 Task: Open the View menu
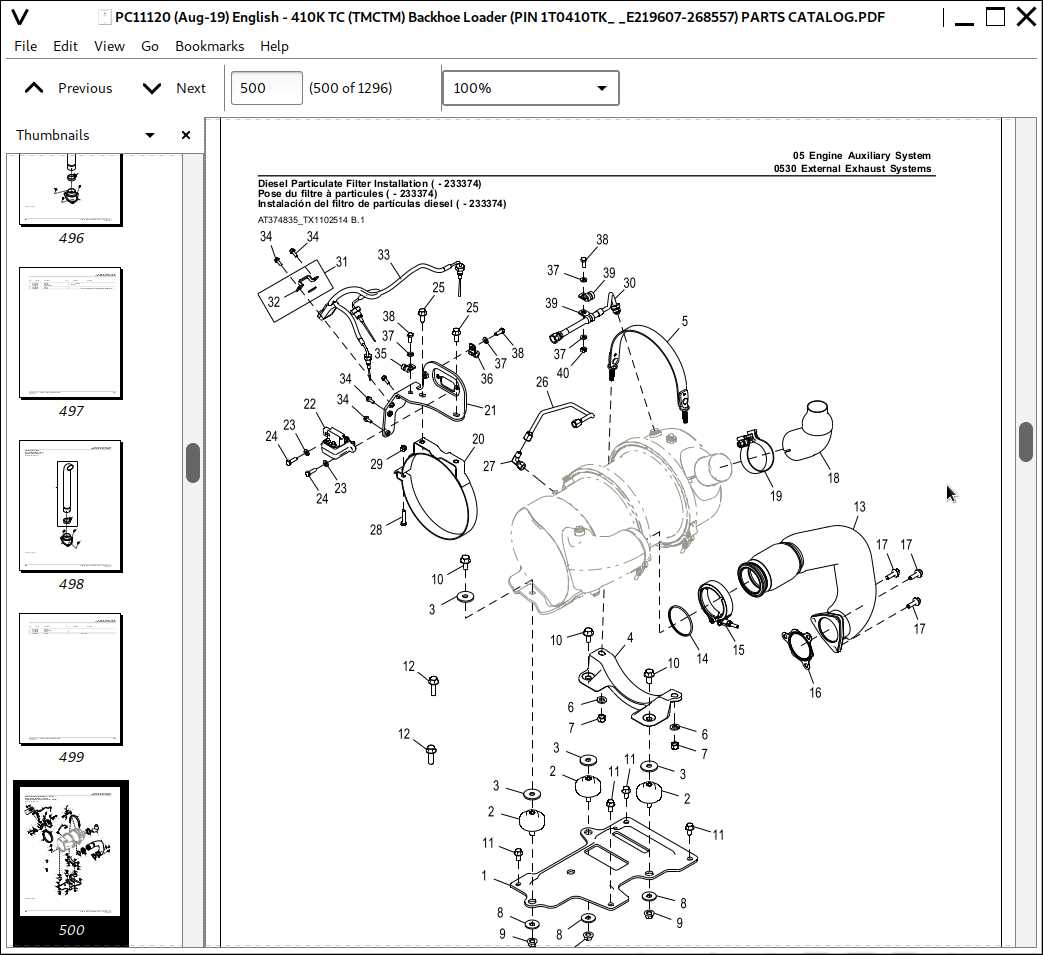click(109, 46)
